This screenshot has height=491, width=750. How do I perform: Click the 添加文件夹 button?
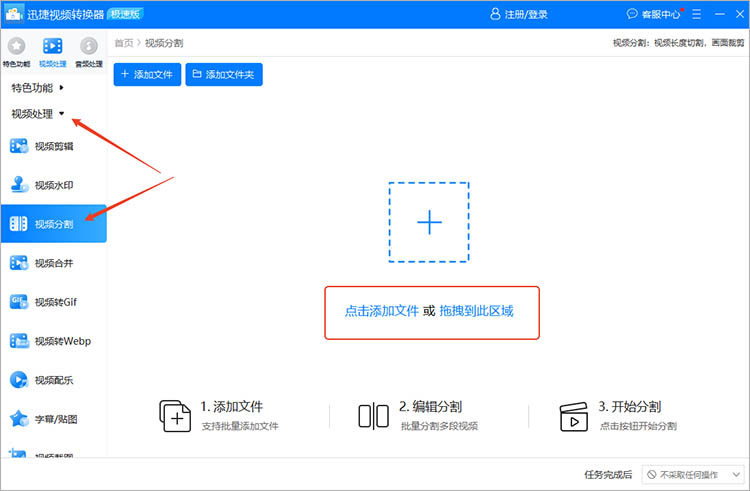click(x=224, y=74)
